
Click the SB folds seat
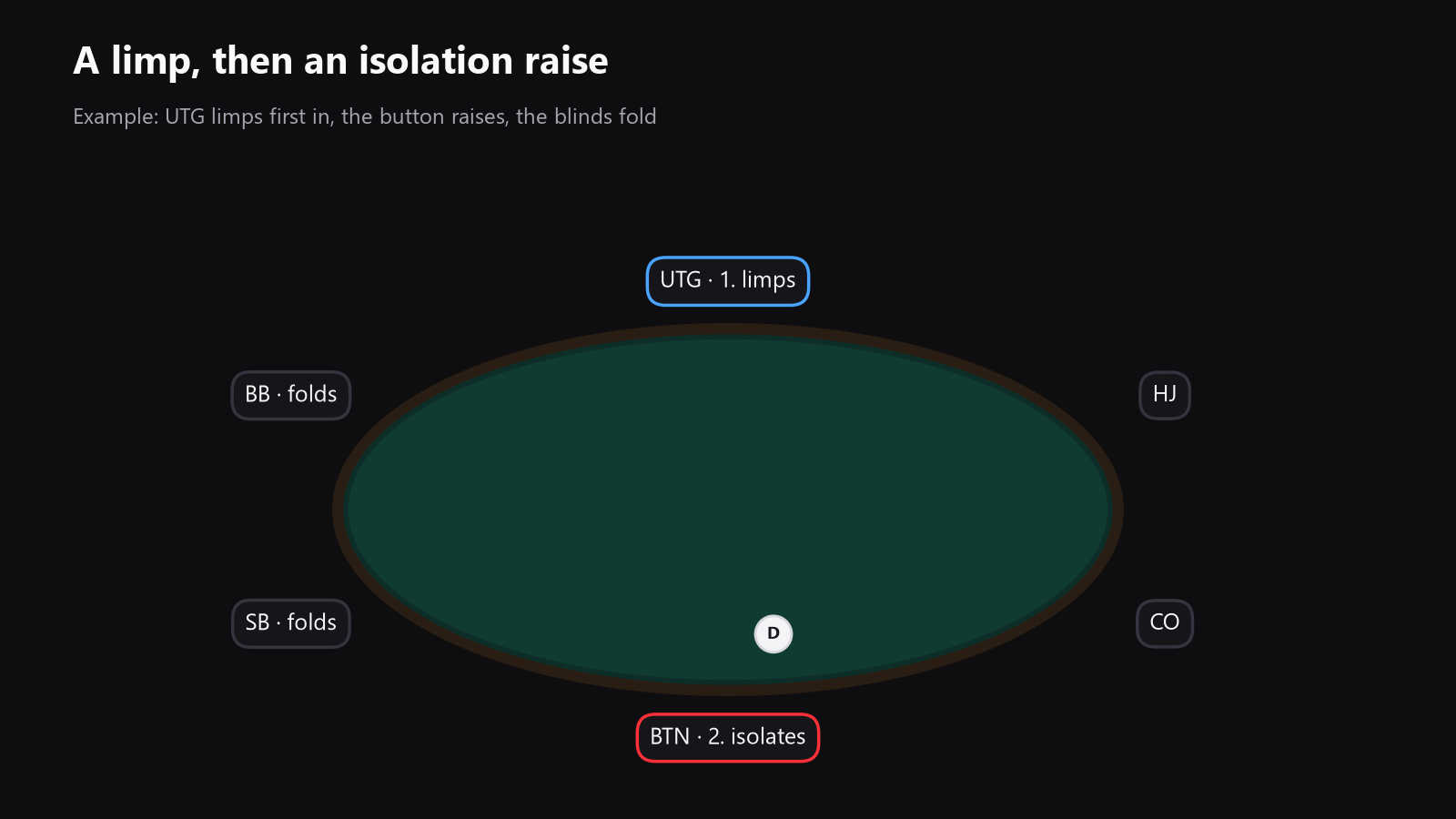point(291,623)
